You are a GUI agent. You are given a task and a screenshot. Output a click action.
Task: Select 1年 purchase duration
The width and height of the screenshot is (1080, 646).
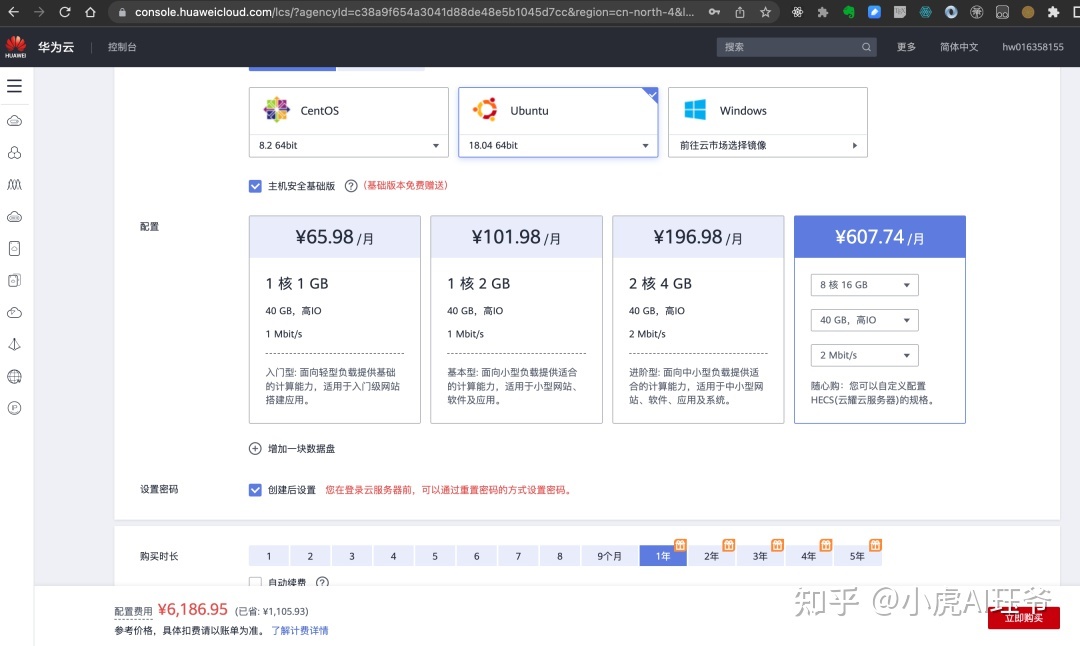[663, 556]
